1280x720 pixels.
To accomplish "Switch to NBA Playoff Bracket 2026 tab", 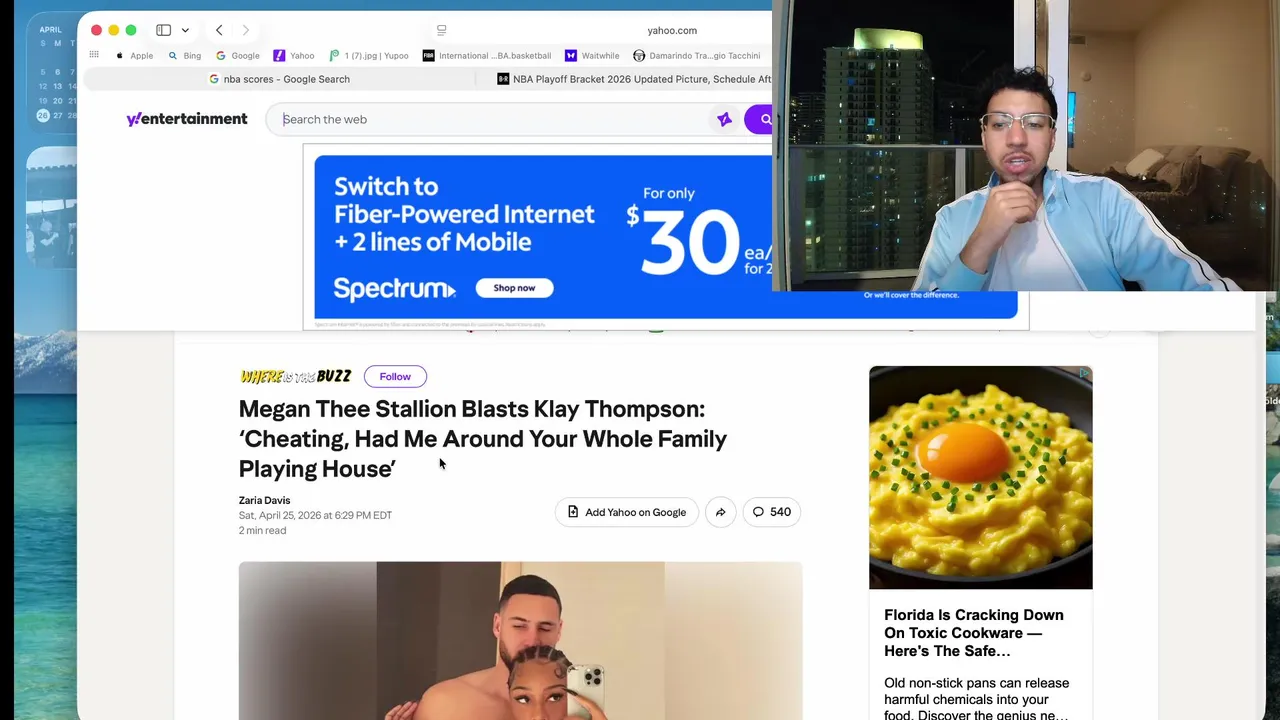I will pyautogui.click(x=634, y=79).
